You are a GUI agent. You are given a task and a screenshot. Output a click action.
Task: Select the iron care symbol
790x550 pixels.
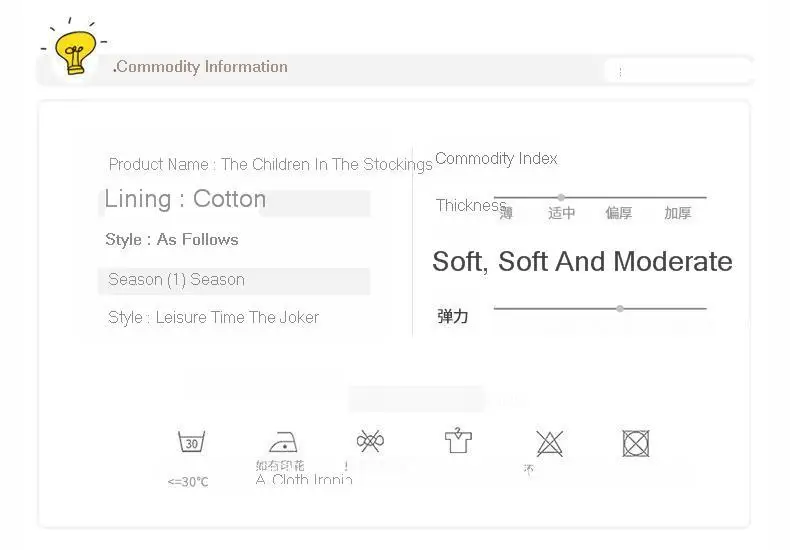(x=283, y=443)
